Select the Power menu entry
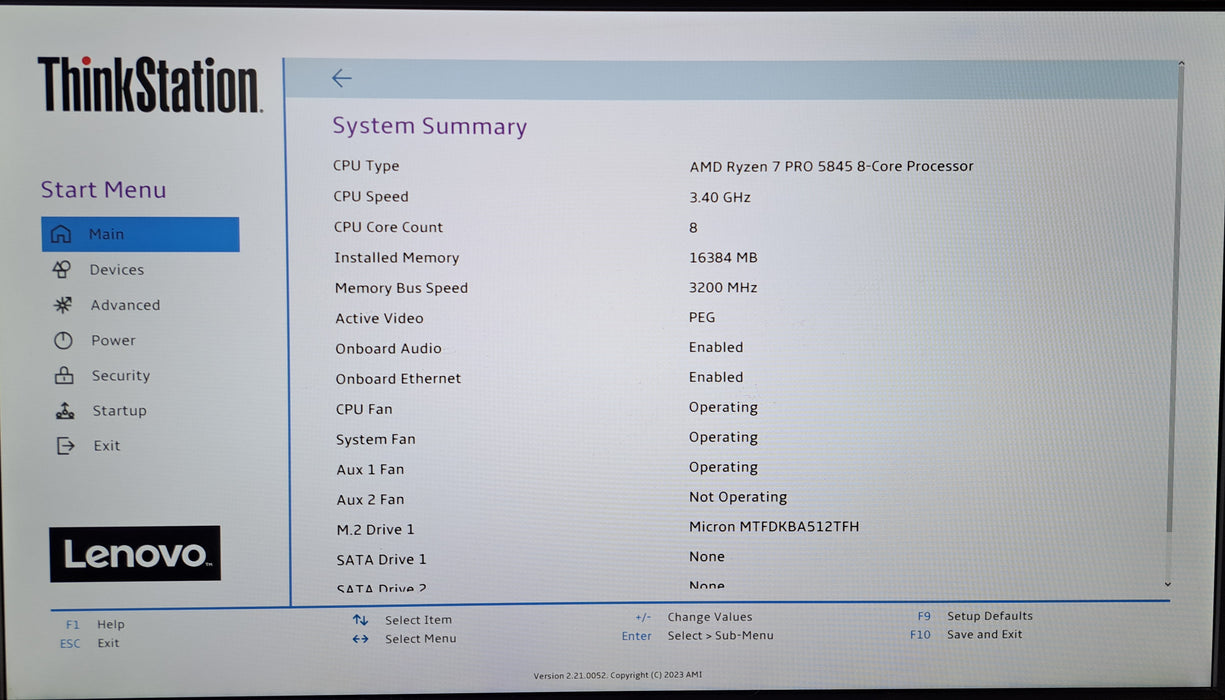Image resolution: width=1225 pixels, height=700 pixels. coord(113,340)
